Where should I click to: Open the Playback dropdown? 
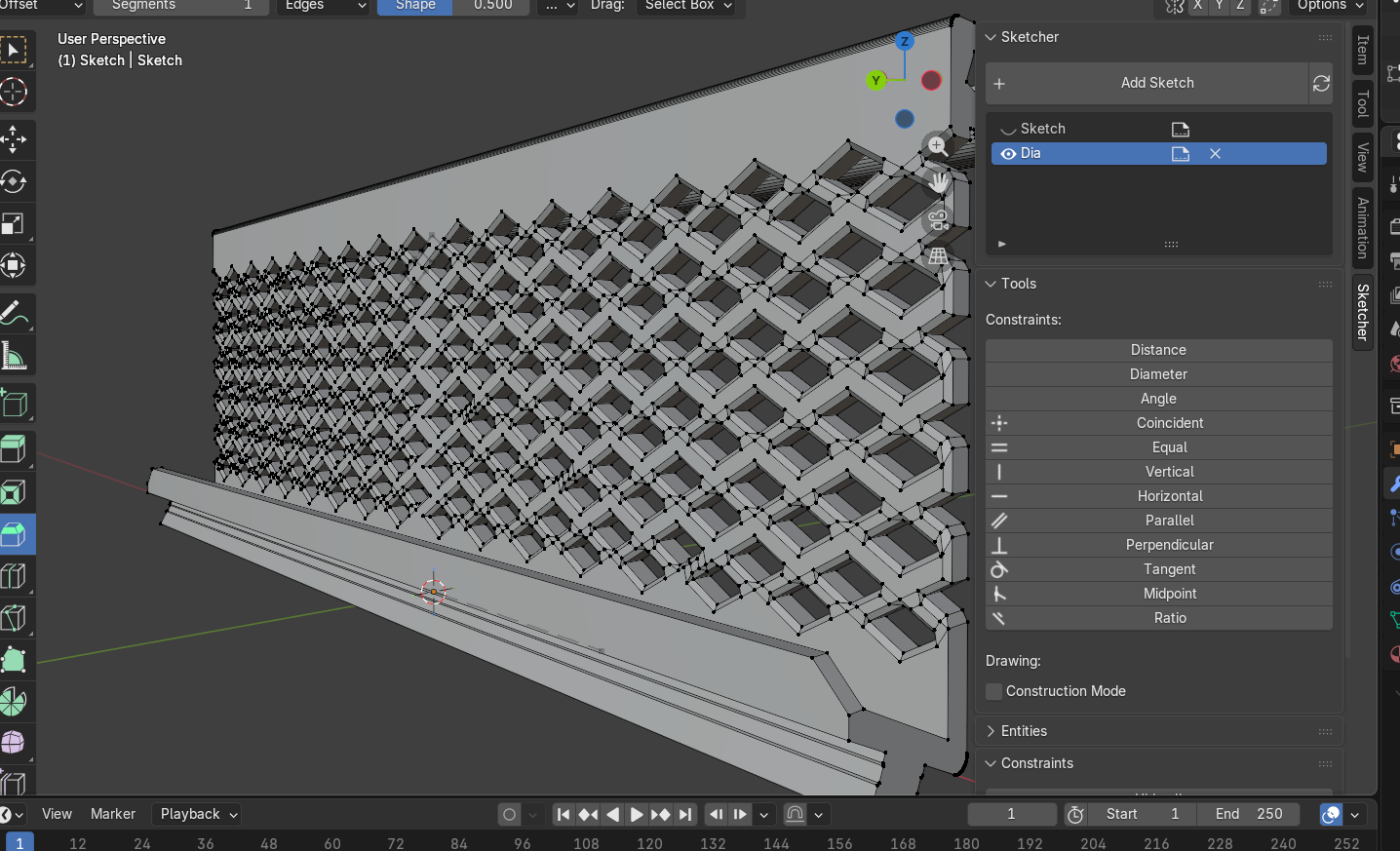[199, 814]
